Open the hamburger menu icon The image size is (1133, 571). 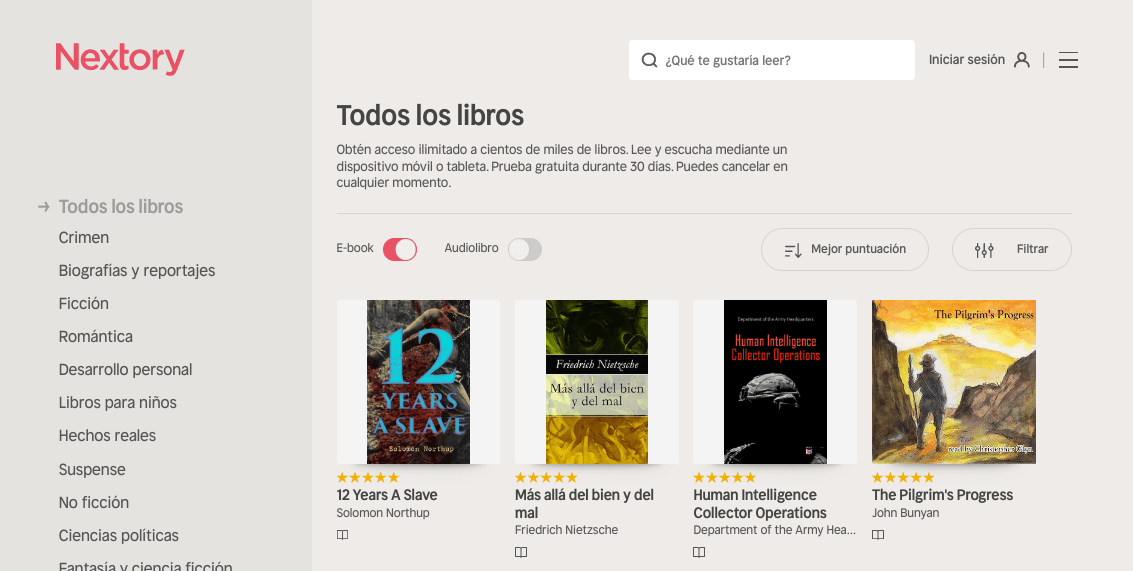point(1068,60)
